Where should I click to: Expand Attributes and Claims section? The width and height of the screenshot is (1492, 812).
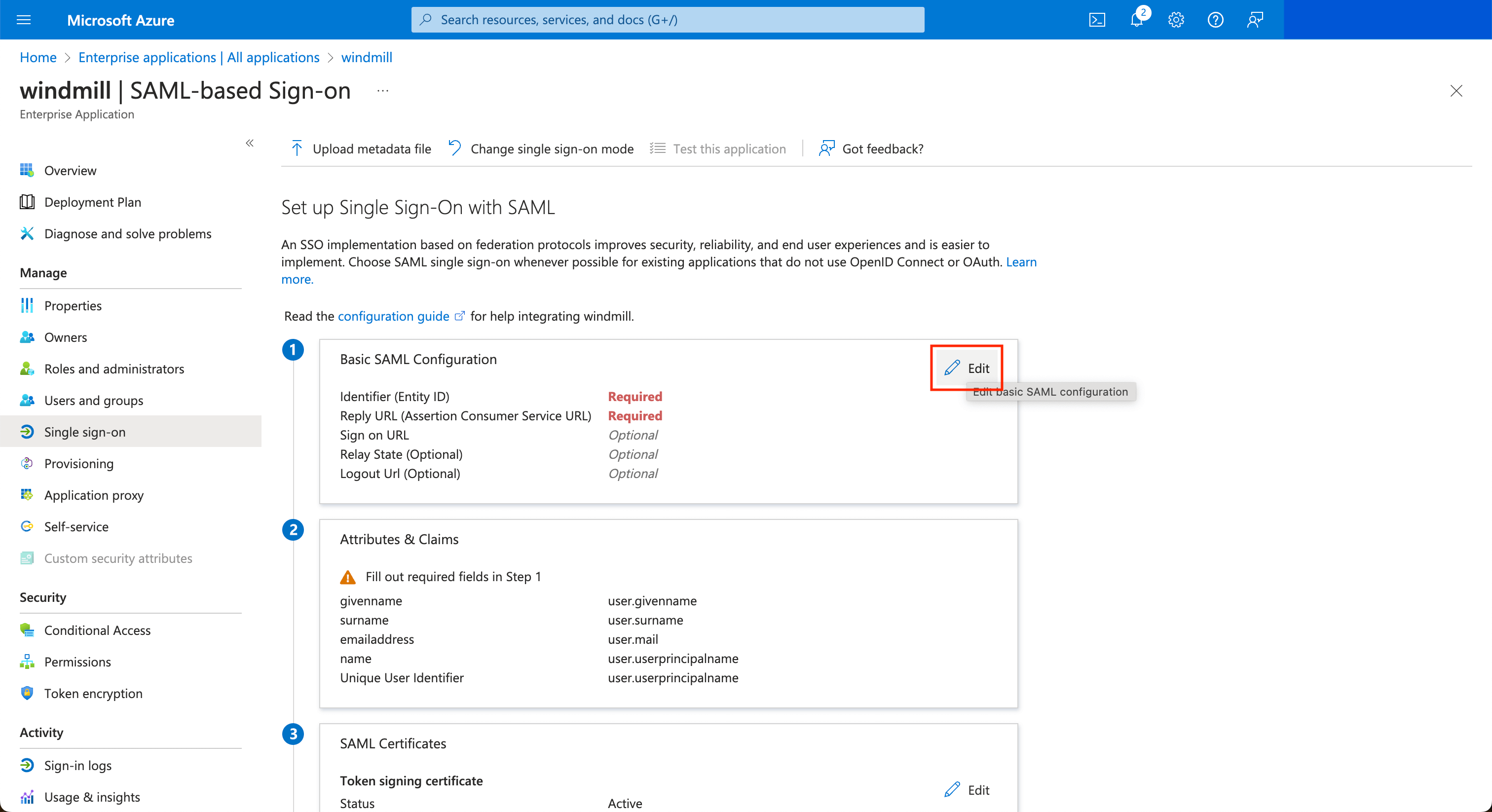coord(398,538)
